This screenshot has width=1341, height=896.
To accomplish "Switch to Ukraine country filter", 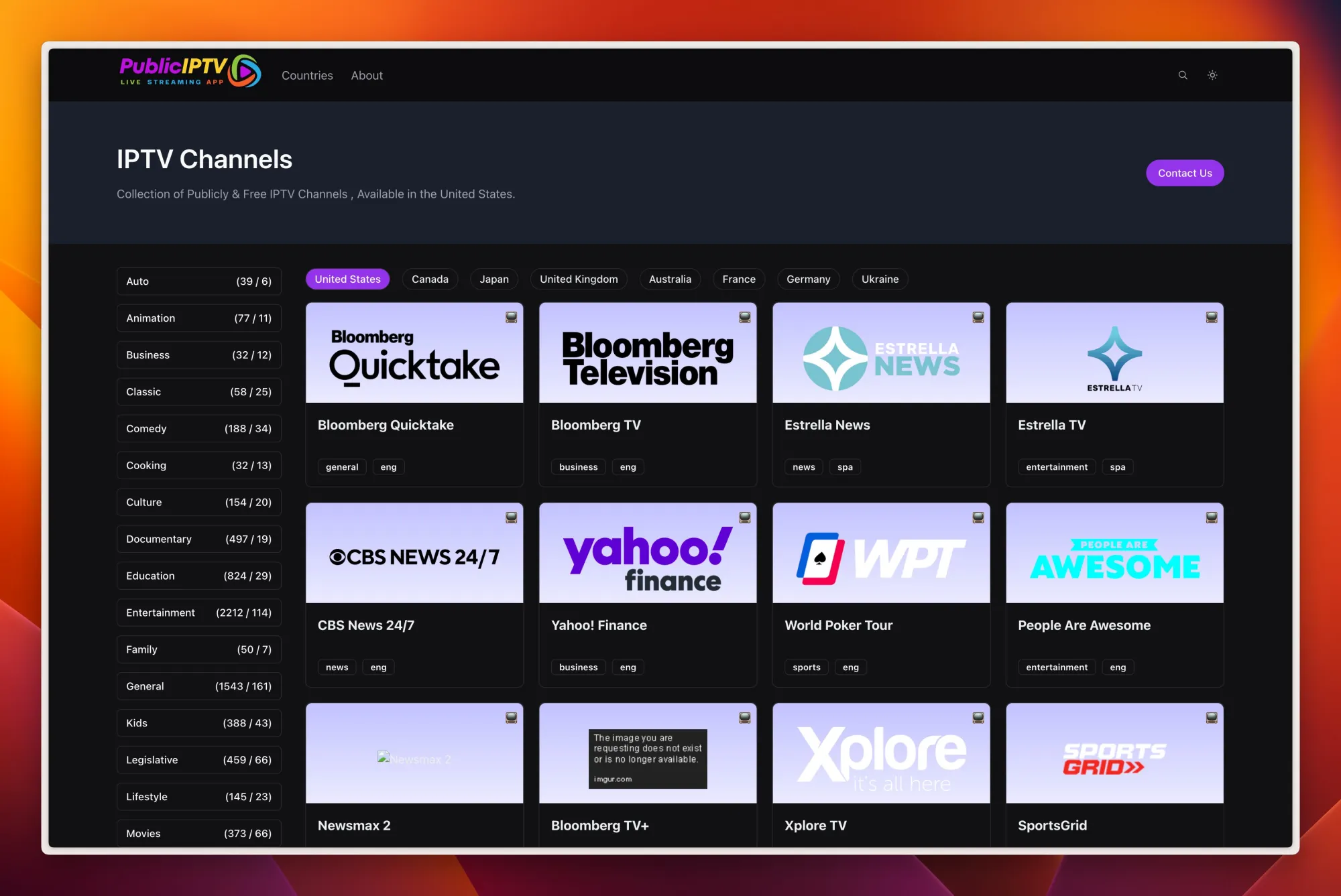I will click(880, 279).
